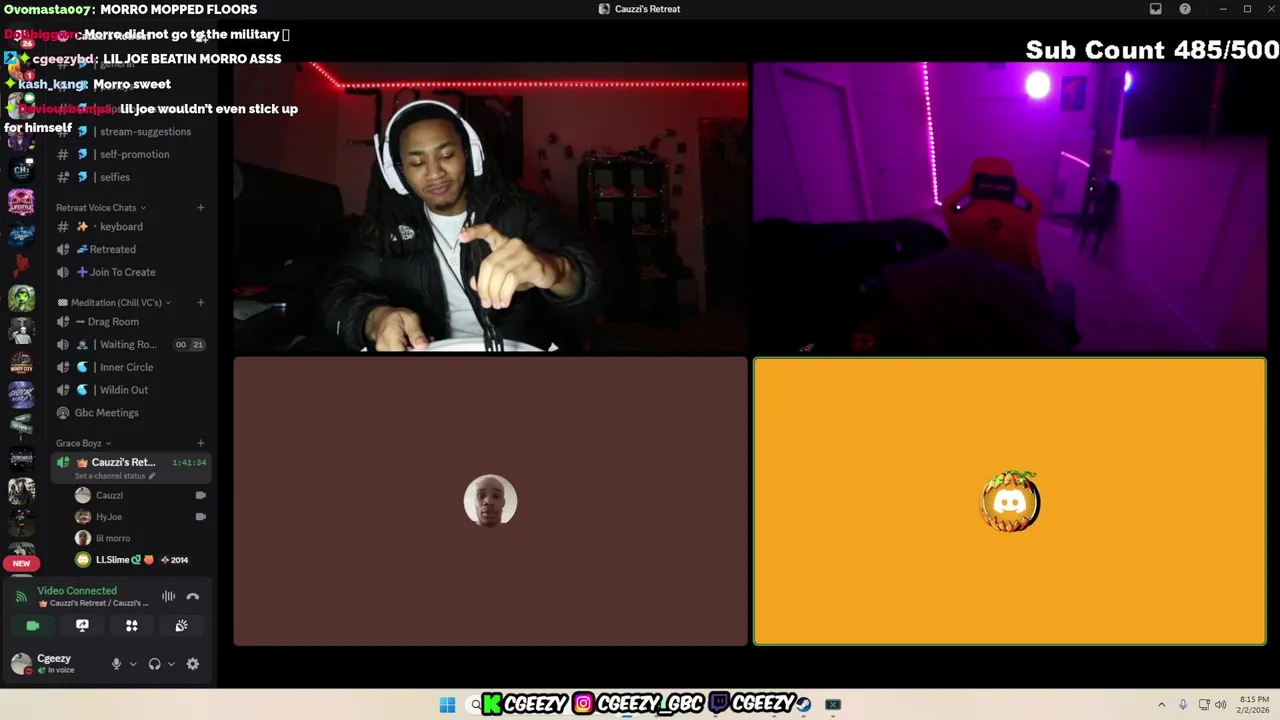Open the stream-suggestions text channel
Viewport: 1280px width, 720px height.
(x=131, y=131)
